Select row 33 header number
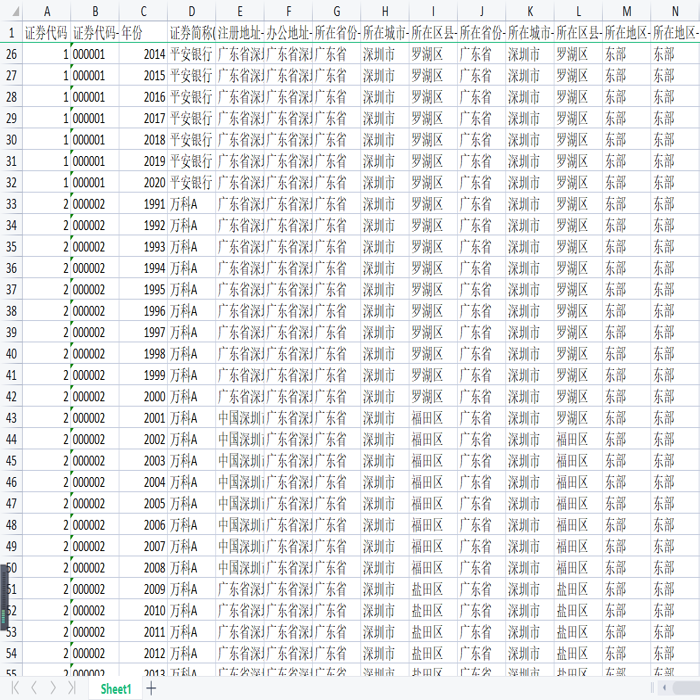Image resolution: width=700 pixels, height=700 pixels. coord(11,204)
